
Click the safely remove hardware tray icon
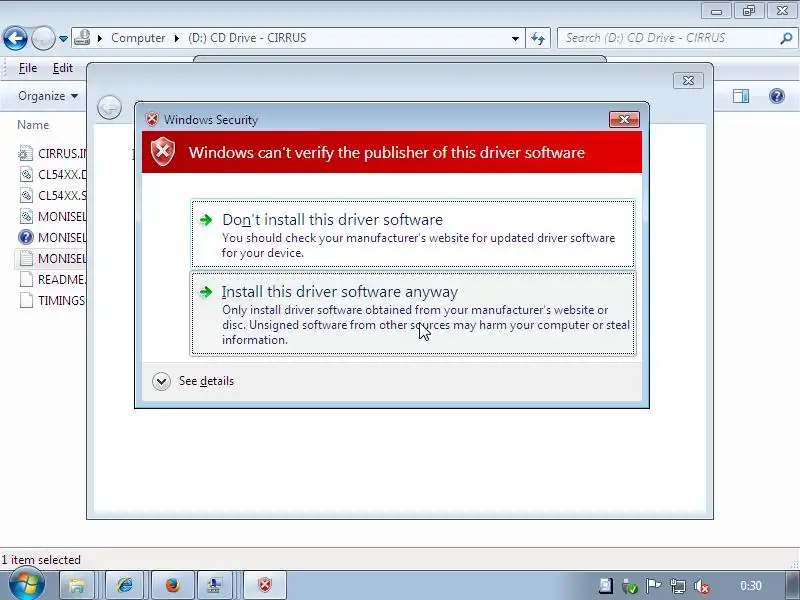pyautogui.click(x=630, y=586)
